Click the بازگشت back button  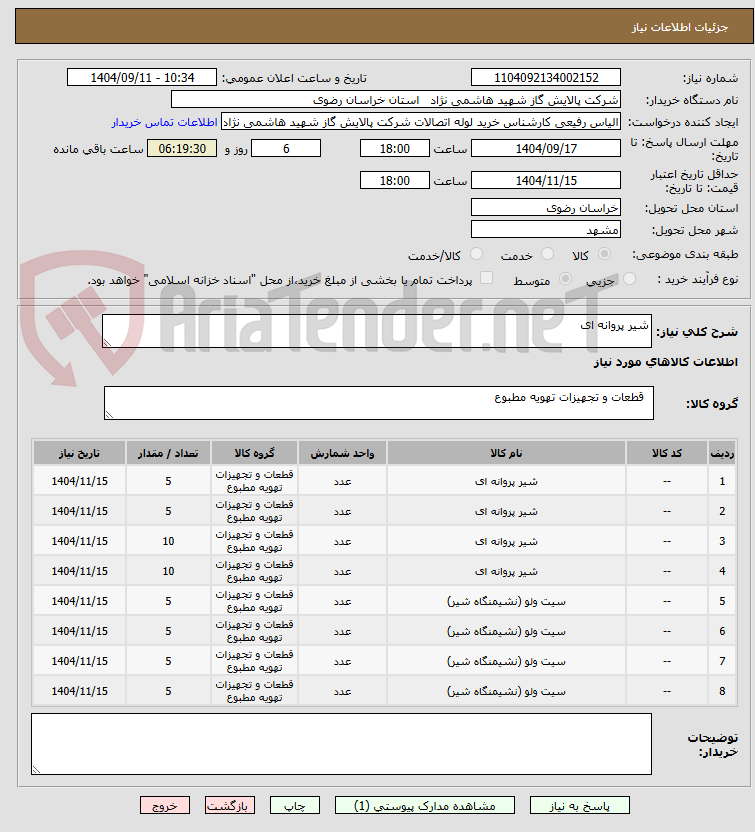coord(230,805)
